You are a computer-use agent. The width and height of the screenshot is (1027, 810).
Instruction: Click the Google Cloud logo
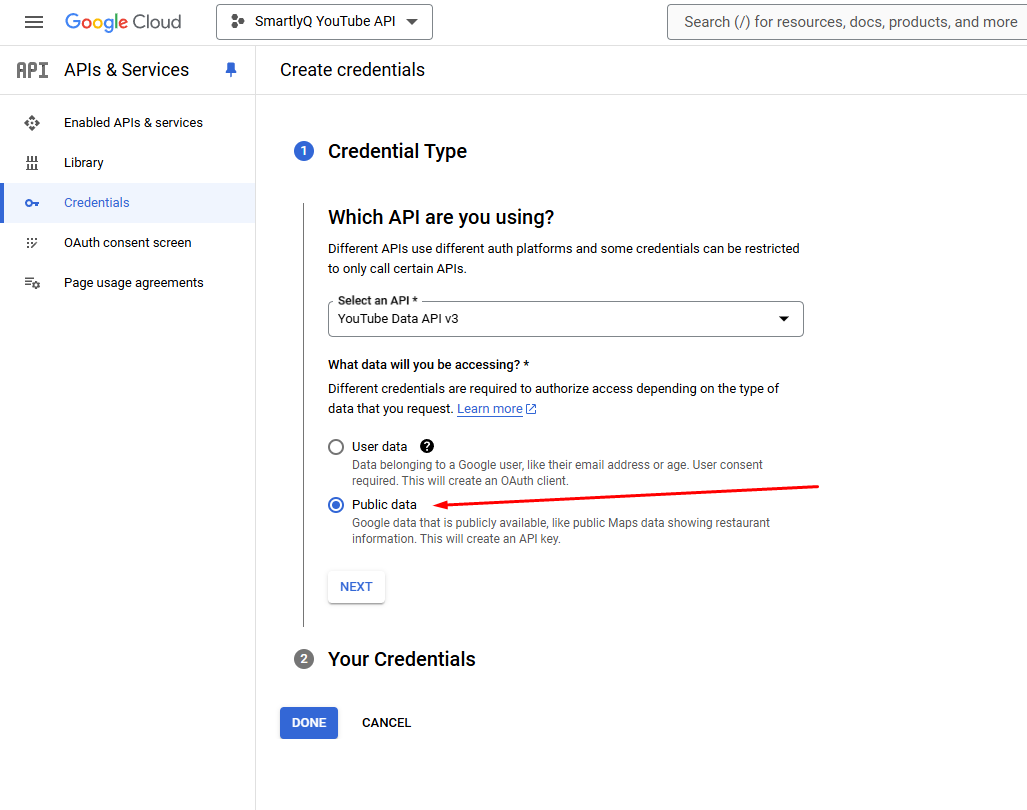pos(123,22)
